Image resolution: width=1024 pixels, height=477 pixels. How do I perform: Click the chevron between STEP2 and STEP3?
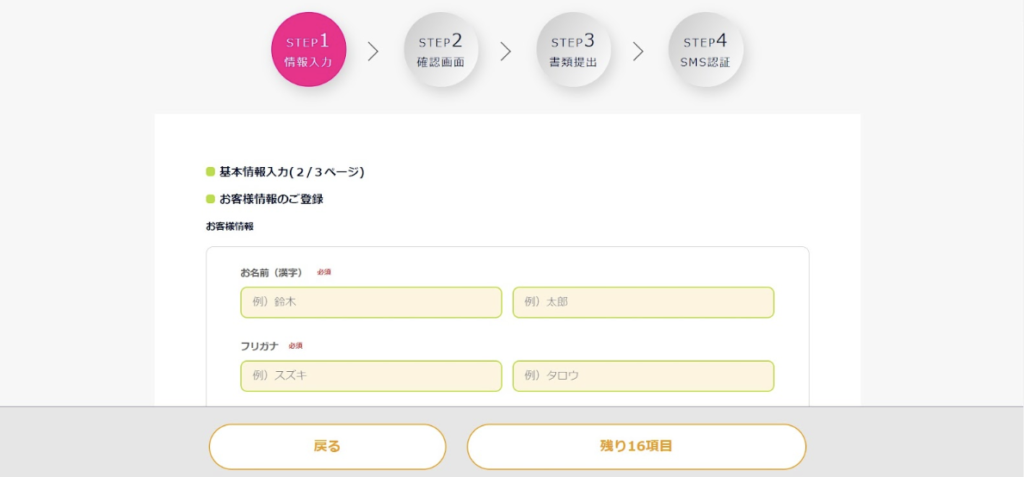click(x=506, y=51)
